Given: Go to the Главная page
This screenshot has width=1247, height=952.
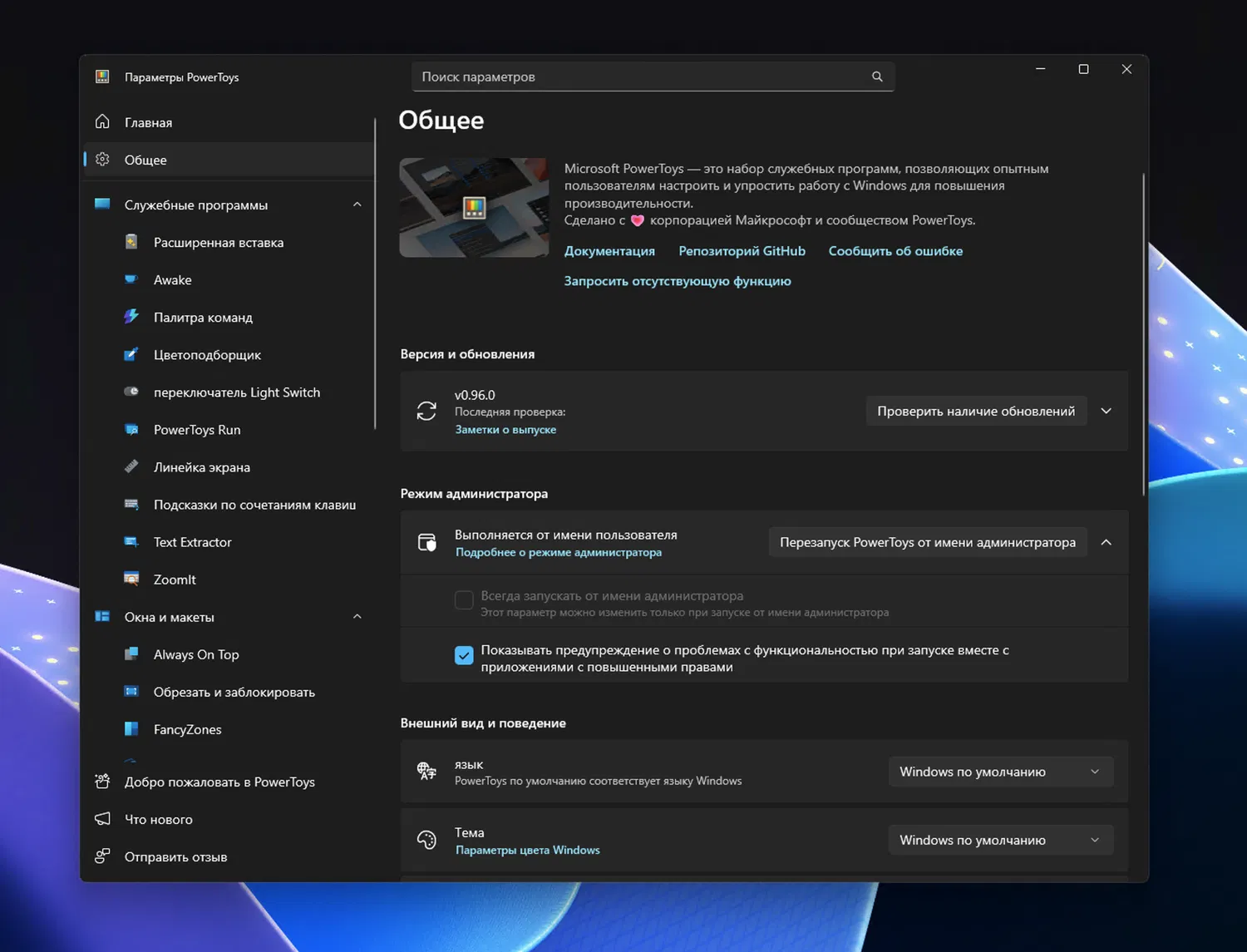Looking at the screenshot, I should click(x=229, y=122).
